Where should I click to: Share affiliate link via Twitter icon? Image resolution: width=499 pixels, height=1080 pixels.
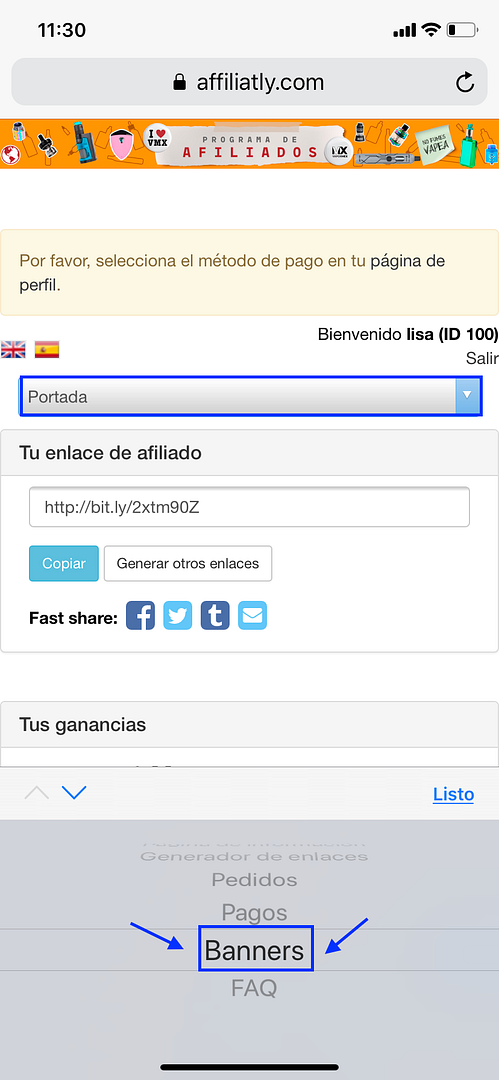pos(178,615)
